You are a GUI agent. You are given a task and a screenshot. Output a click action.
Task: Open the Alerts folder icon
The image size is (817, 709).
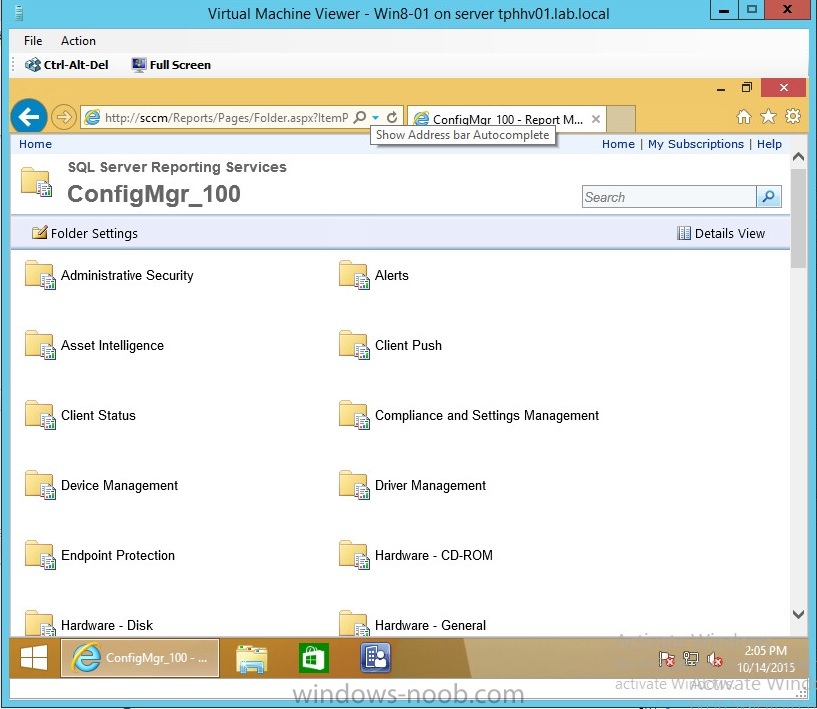(354, 275)
